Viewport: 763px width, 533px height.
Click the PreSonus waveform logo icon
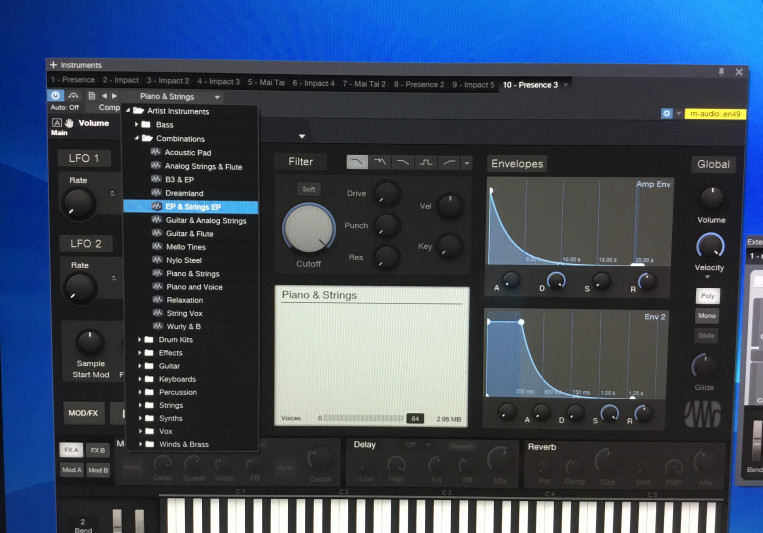[703, 414]
